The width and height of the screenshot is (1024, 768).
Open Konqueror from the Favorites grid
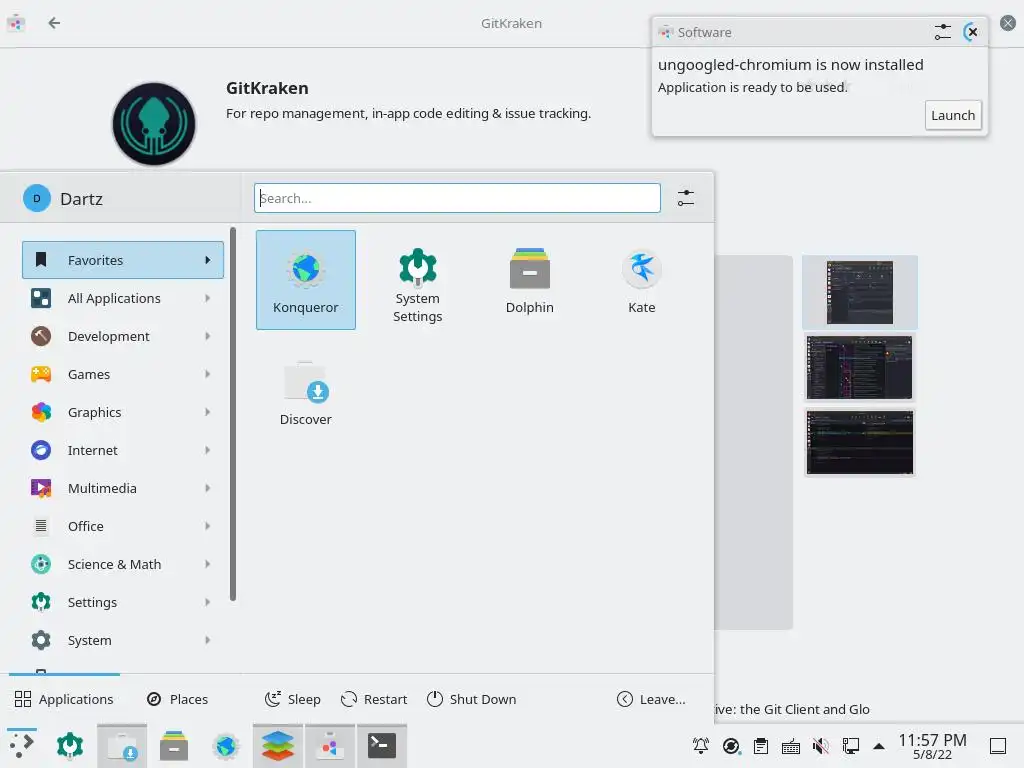(x=306, y=280)
